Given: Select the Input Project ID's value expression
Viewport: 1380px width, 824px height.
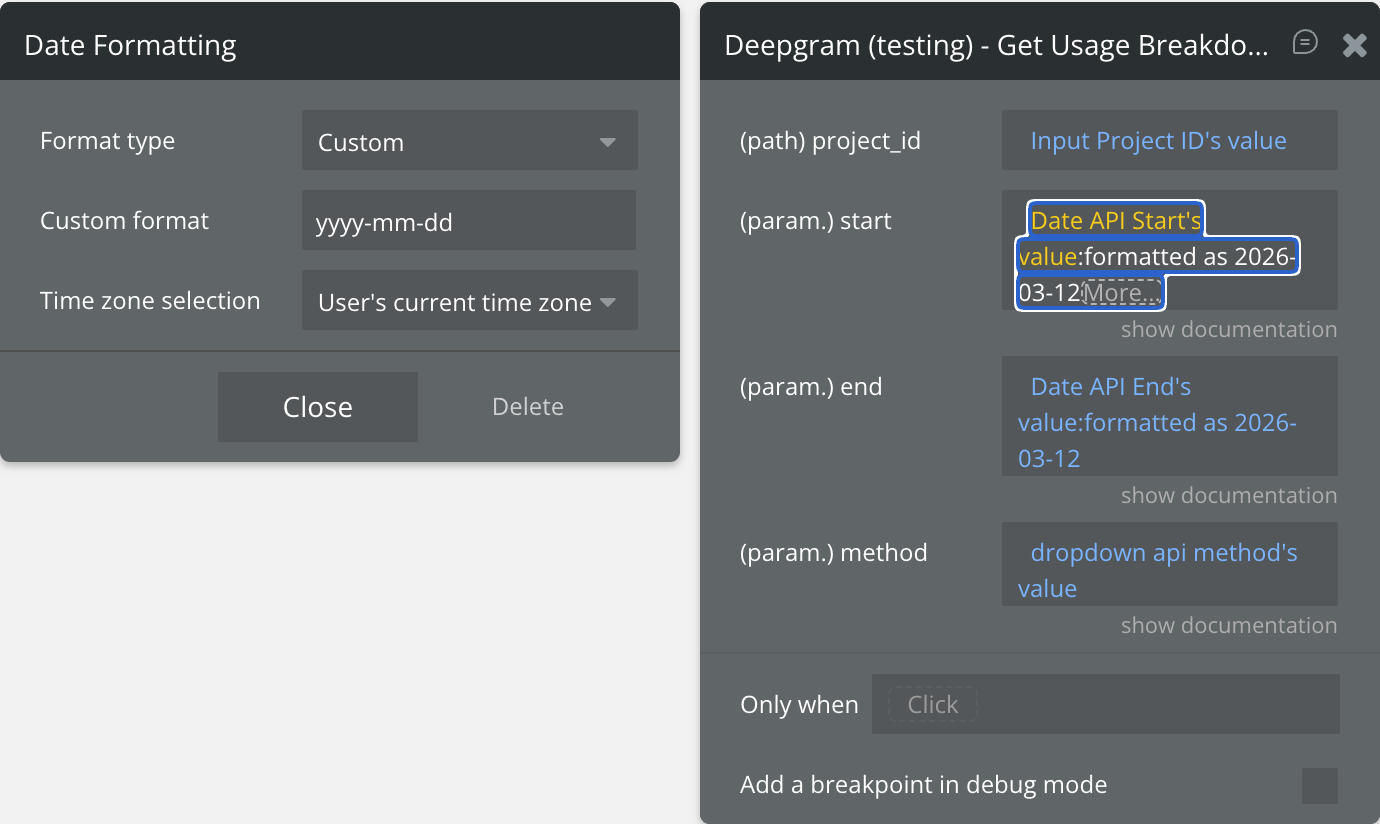Looking at the screenshot, I should point(1158,141).
